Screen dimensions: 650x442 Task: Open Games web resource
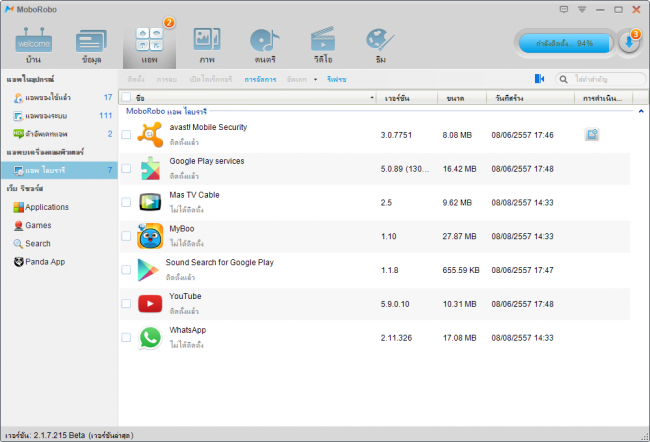(32, 225)
